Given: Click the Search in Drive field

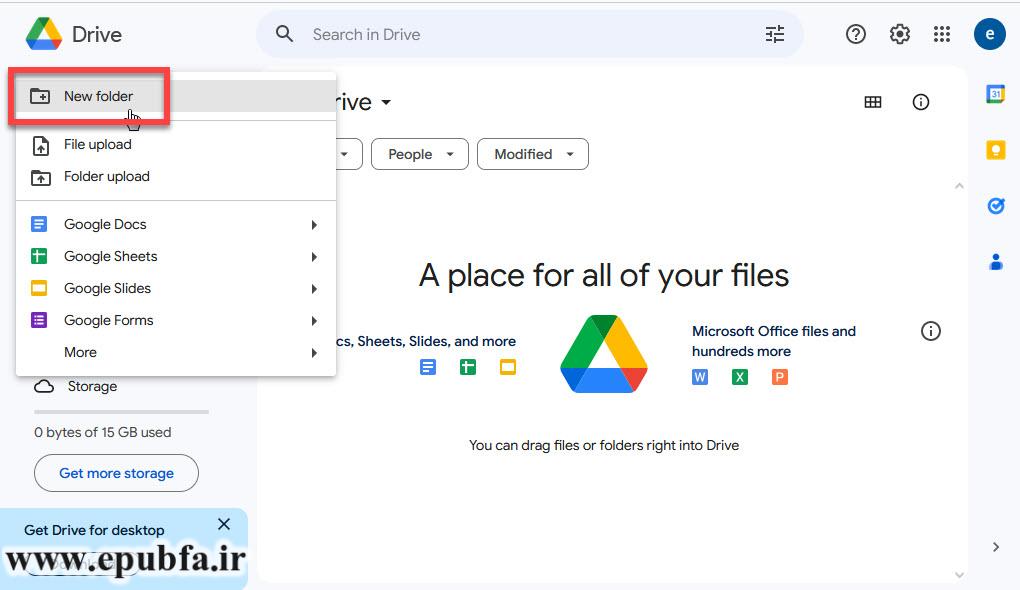Looking at the screenshot, I should 530,34.
